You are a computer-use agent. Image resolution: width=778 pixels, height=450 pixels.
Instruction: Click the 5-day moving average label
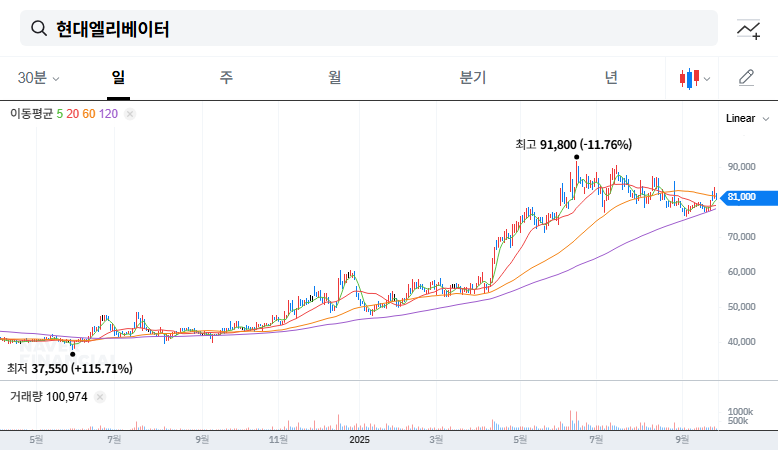(x=60, y=114)
